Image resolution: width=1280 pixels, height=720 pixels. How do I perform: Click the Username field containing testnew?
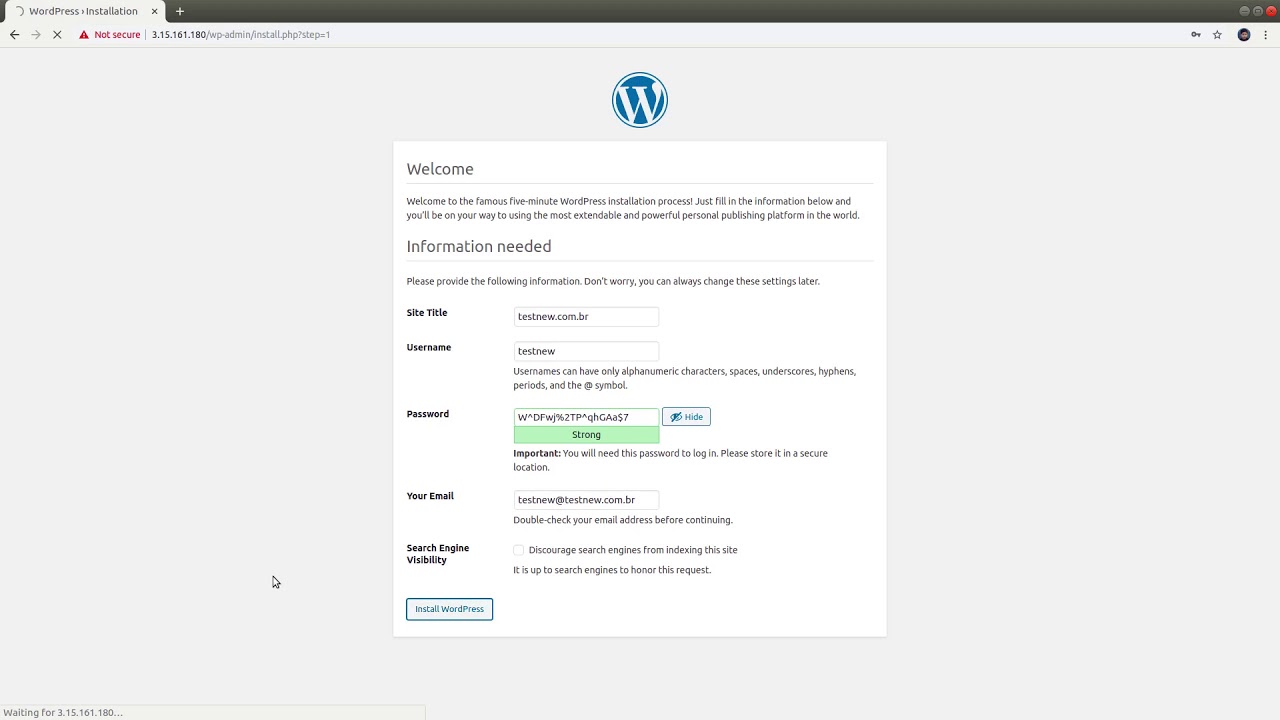click(x=586, y=351)
